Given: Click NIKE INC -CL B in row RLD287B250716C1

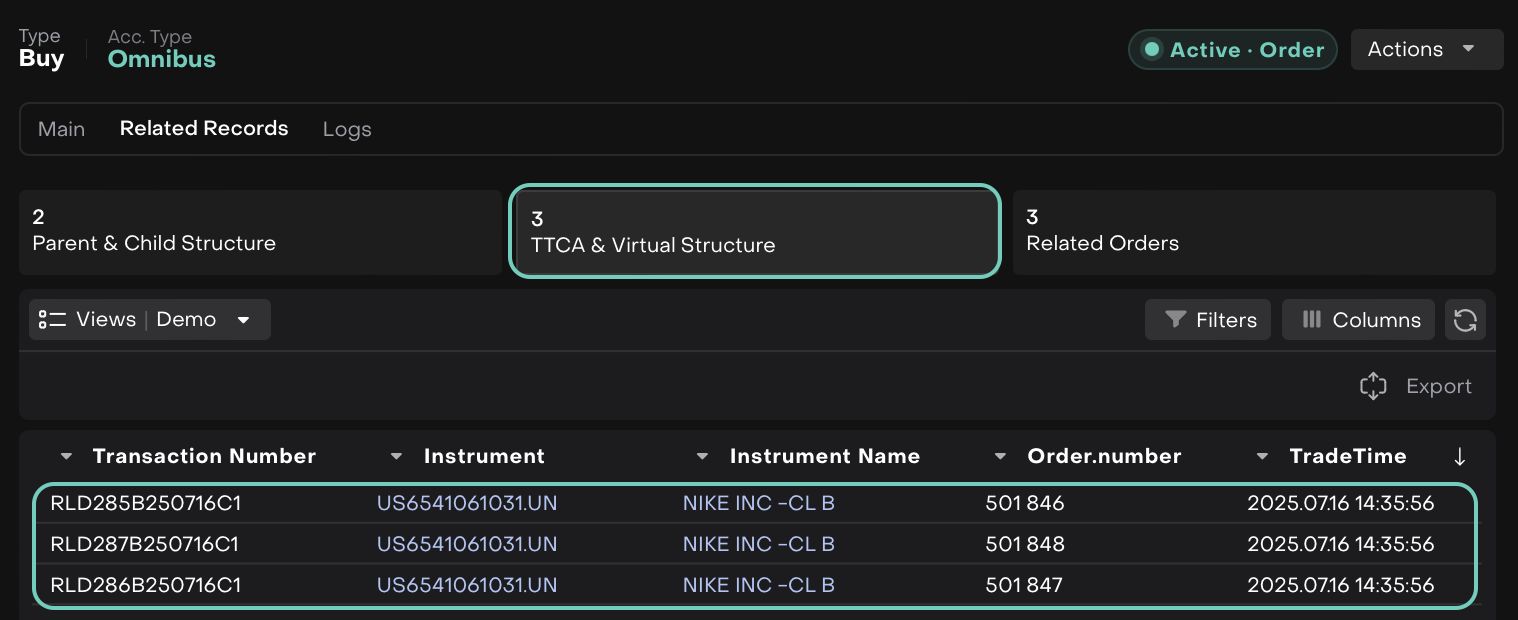Looking at the screenshot, I should click(758, 545).
